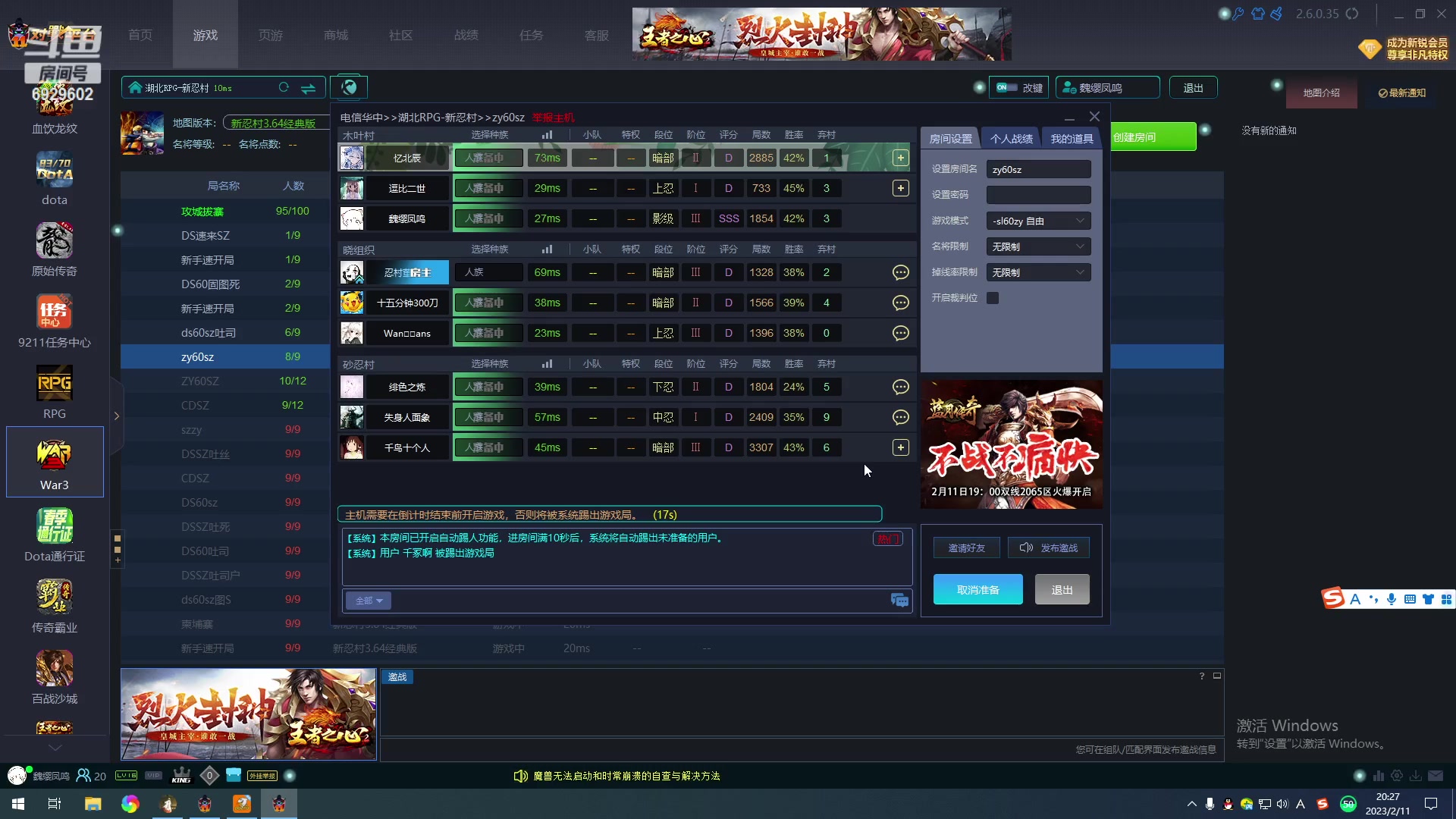The image size is (1456, 819).
Task: Click 退出 button in the room panel
Action: click(x=1062, y=589)
